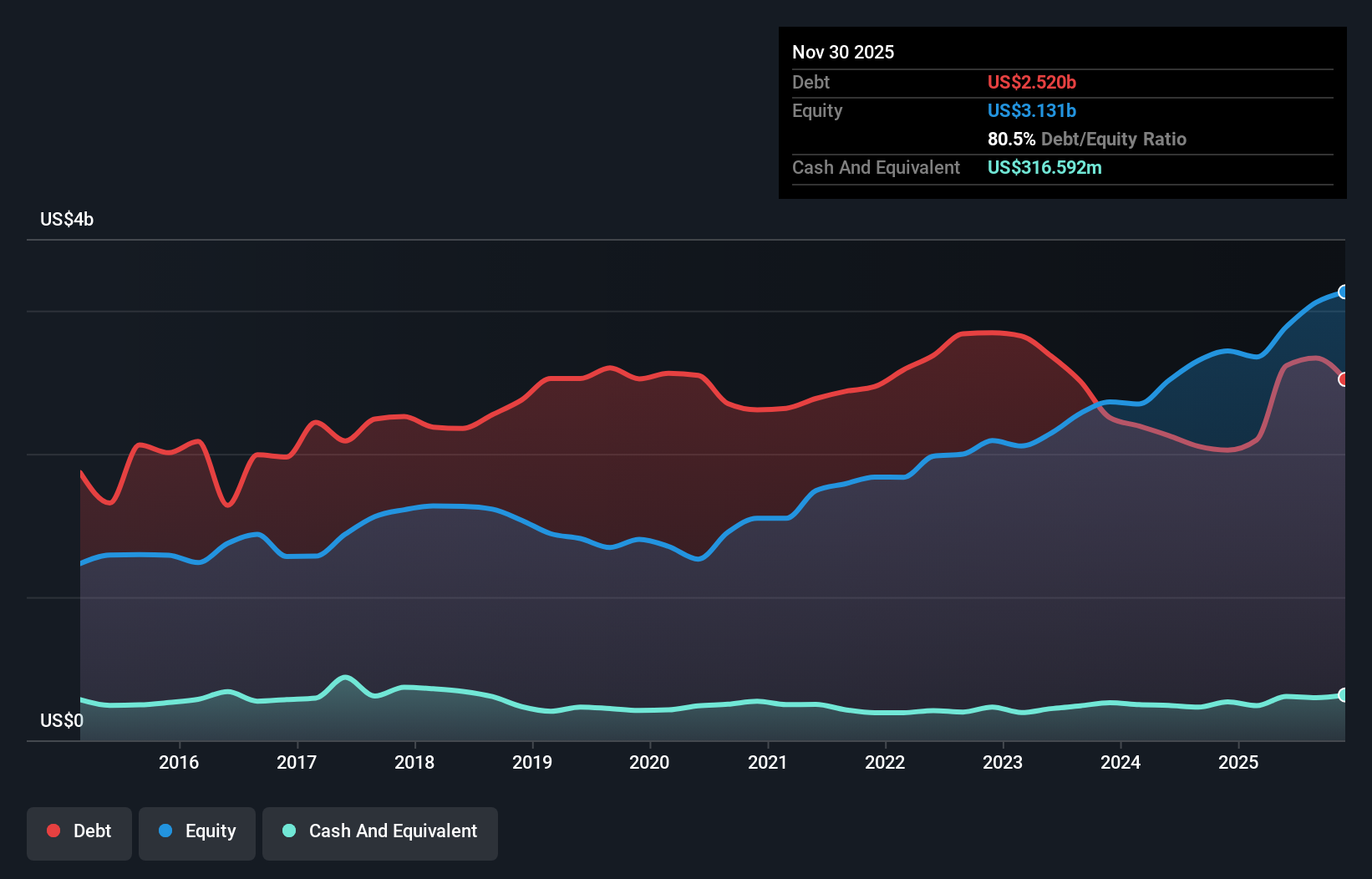Click the US$2.520b debt value
The width and height of the screenshot is (1372, 879).
1032,82
